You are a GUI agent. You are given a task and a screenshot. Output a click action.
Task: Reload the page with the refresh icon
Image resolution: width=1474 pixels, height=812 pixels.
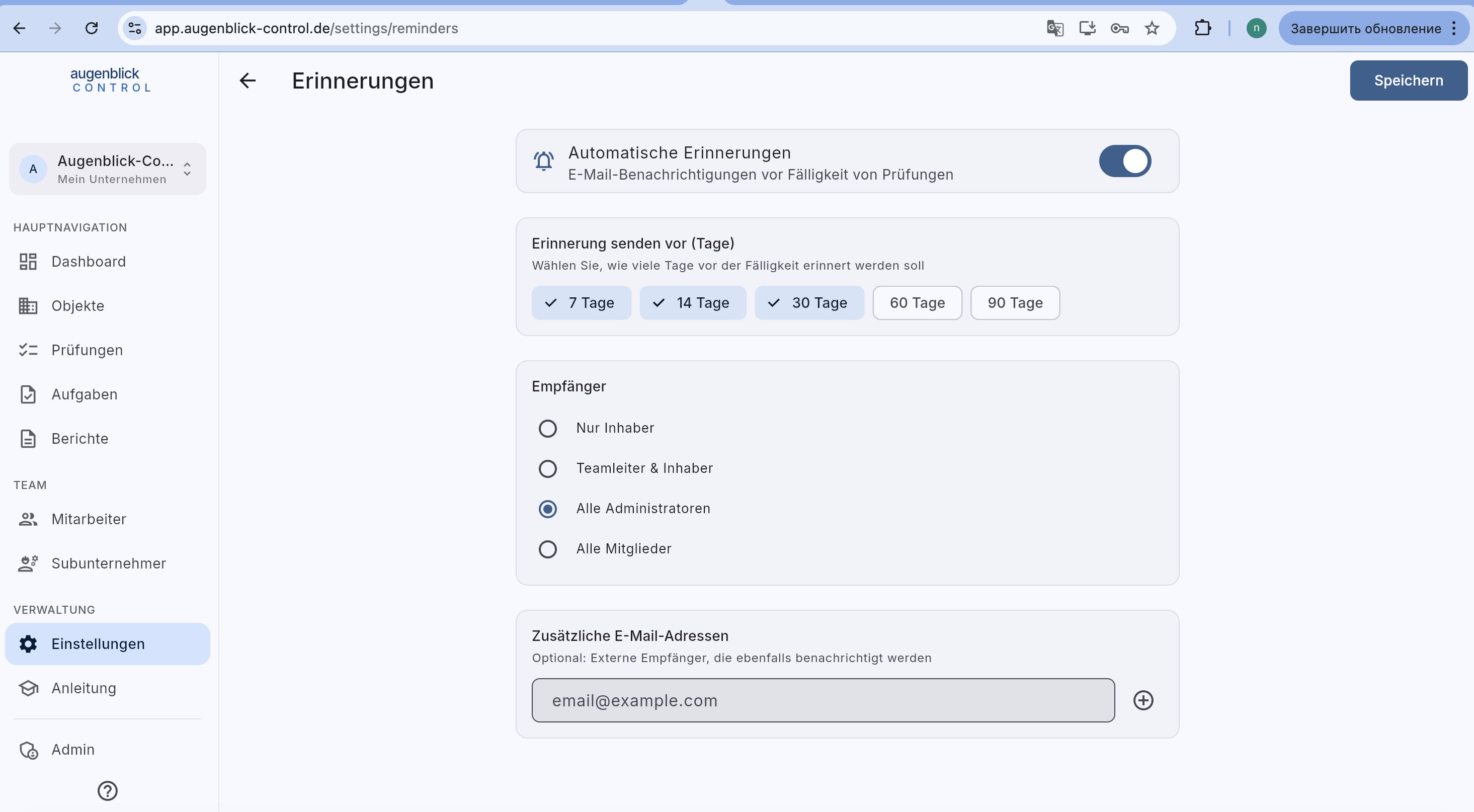pos(92,28)
